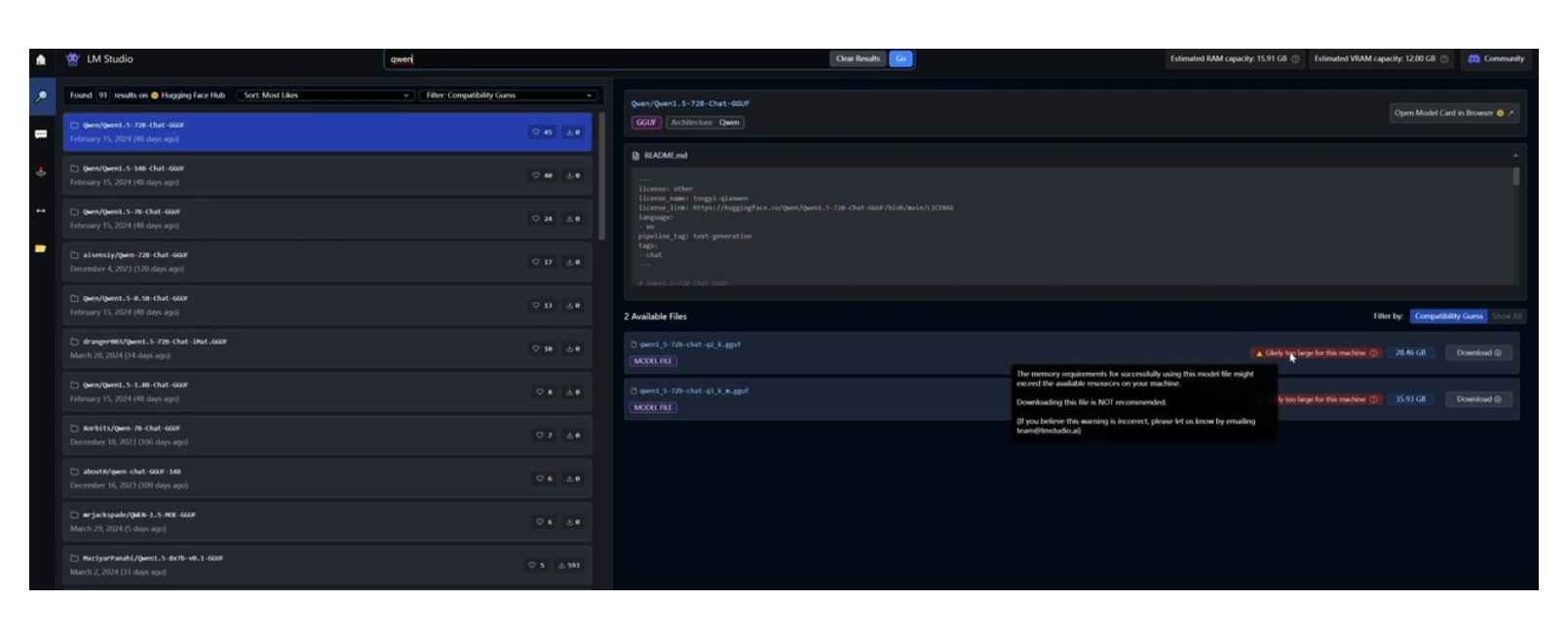Click Hugging Face emoji in results header
Image resolution: width=1568 pixels, height=639 pixels.
pyautogui.click(x=154, y=95)
